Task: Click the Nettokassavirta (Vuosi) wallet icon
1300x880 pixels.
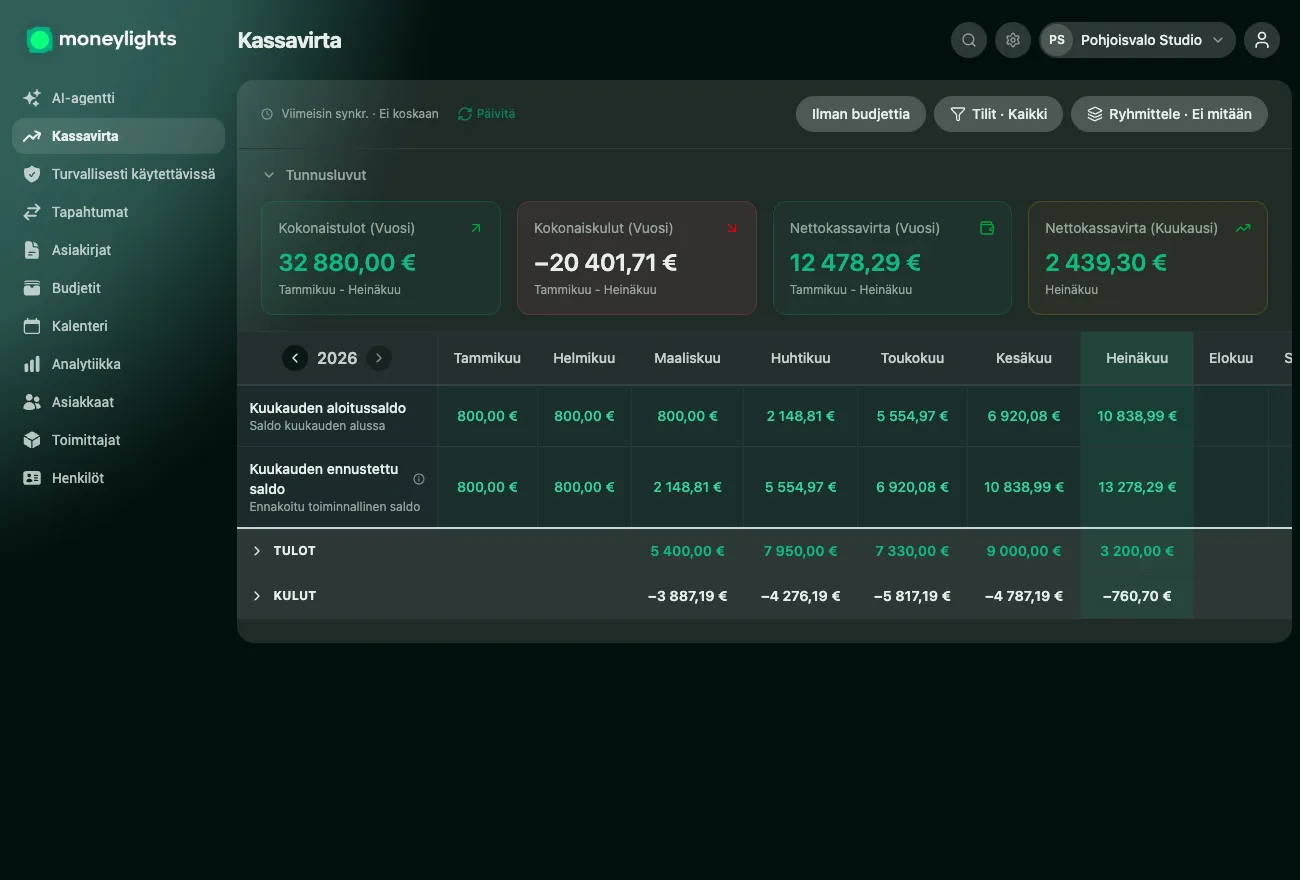Action: click(987, 228)
